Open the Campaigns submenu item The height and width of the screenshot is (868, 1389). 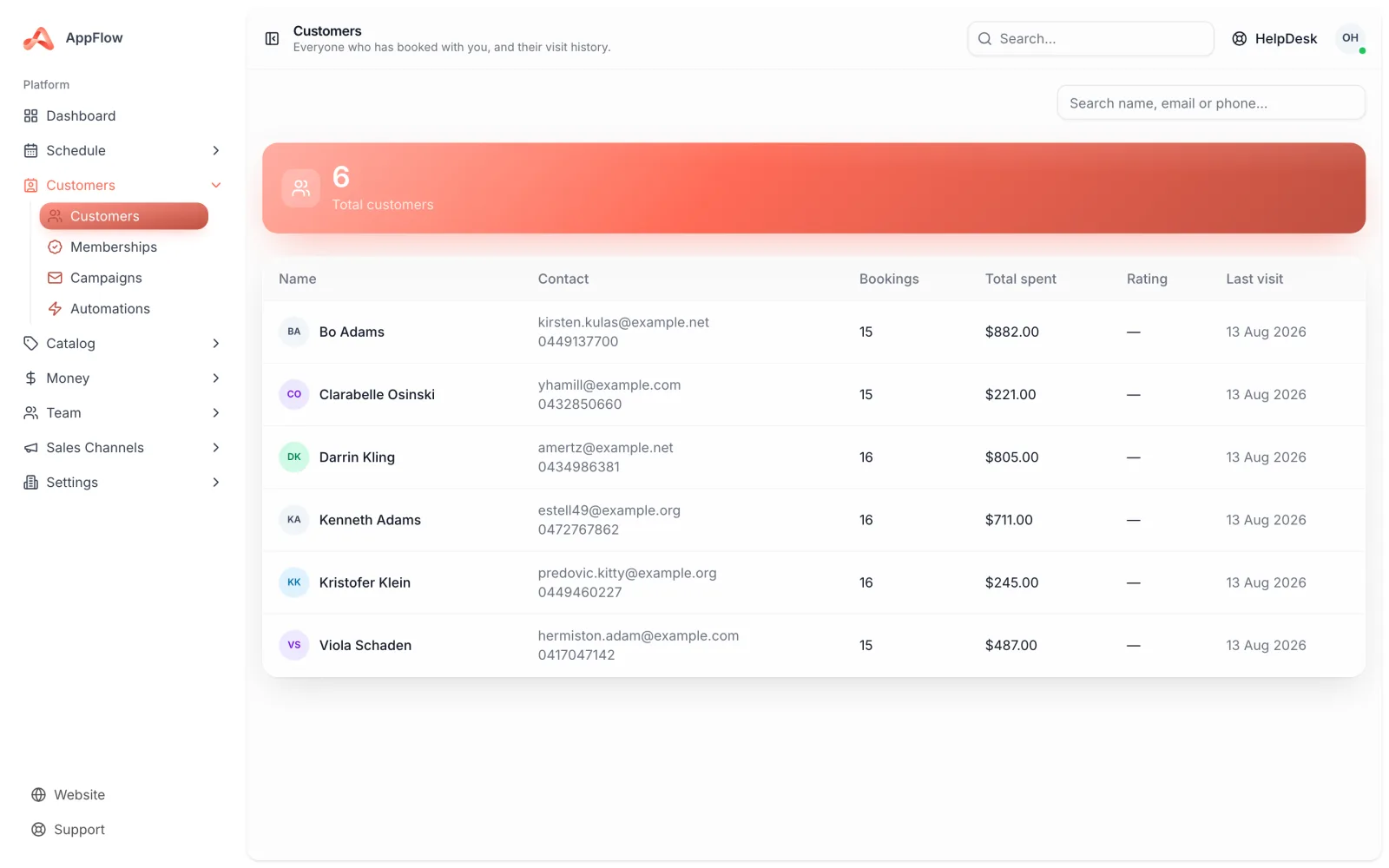click(x=123, y=278)
